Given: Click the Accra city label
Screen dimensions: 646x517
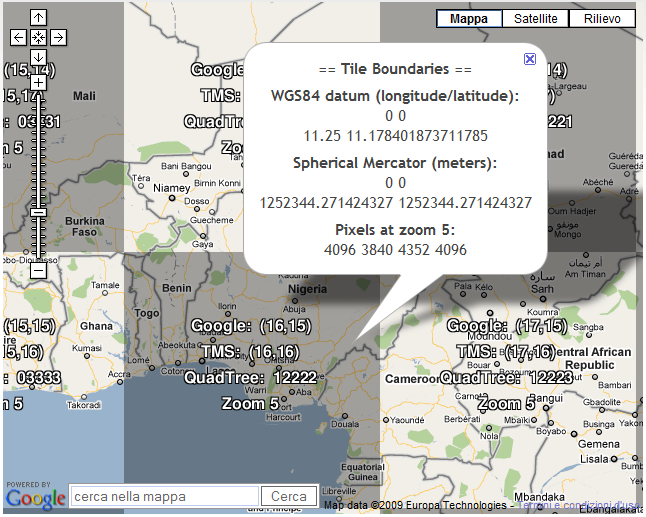Looking at the screenshot, I should [119, 374].
